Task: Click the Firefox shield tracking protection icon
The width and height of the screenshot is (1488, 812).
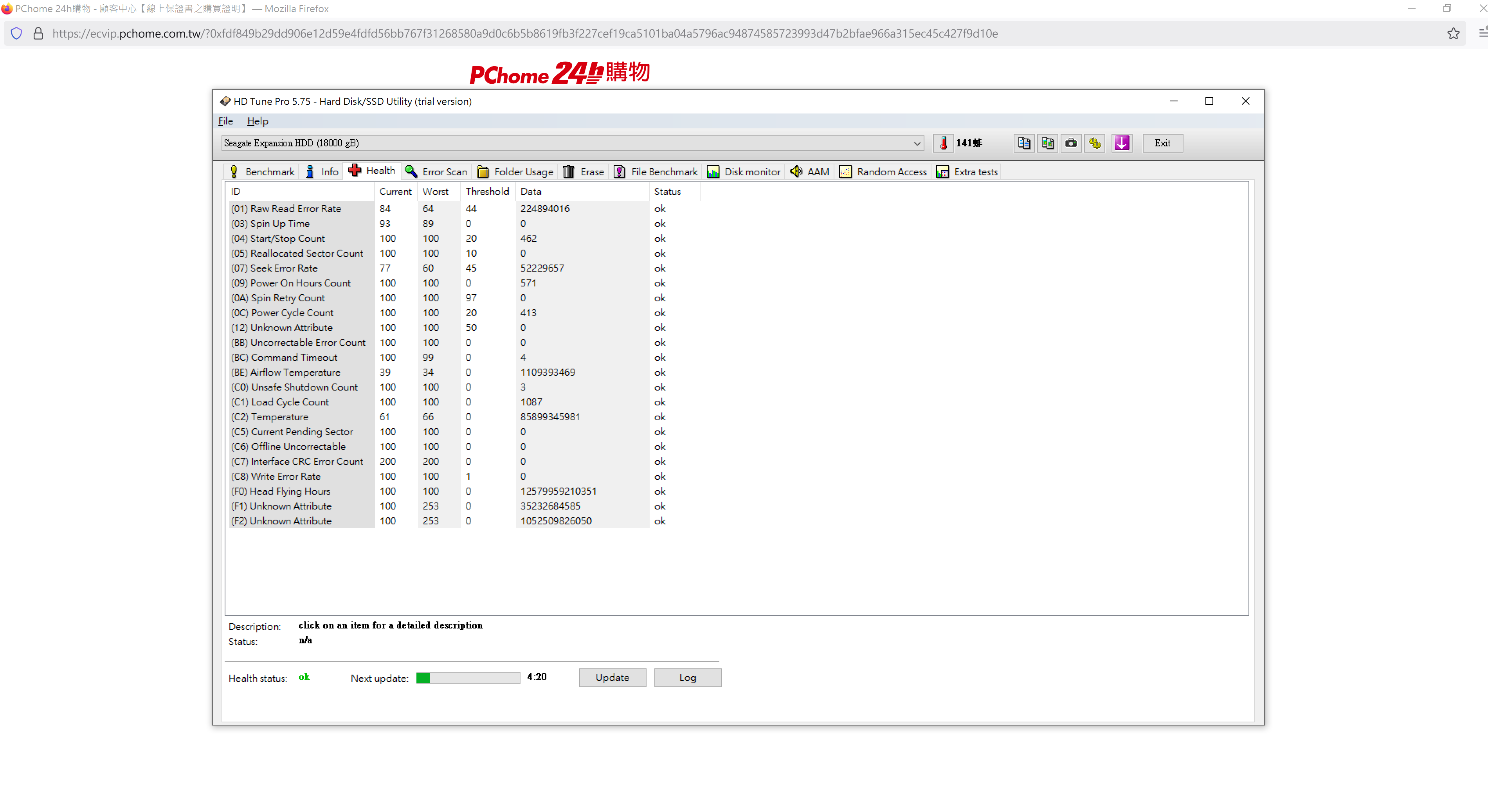Action: click(x=16, y=34)
